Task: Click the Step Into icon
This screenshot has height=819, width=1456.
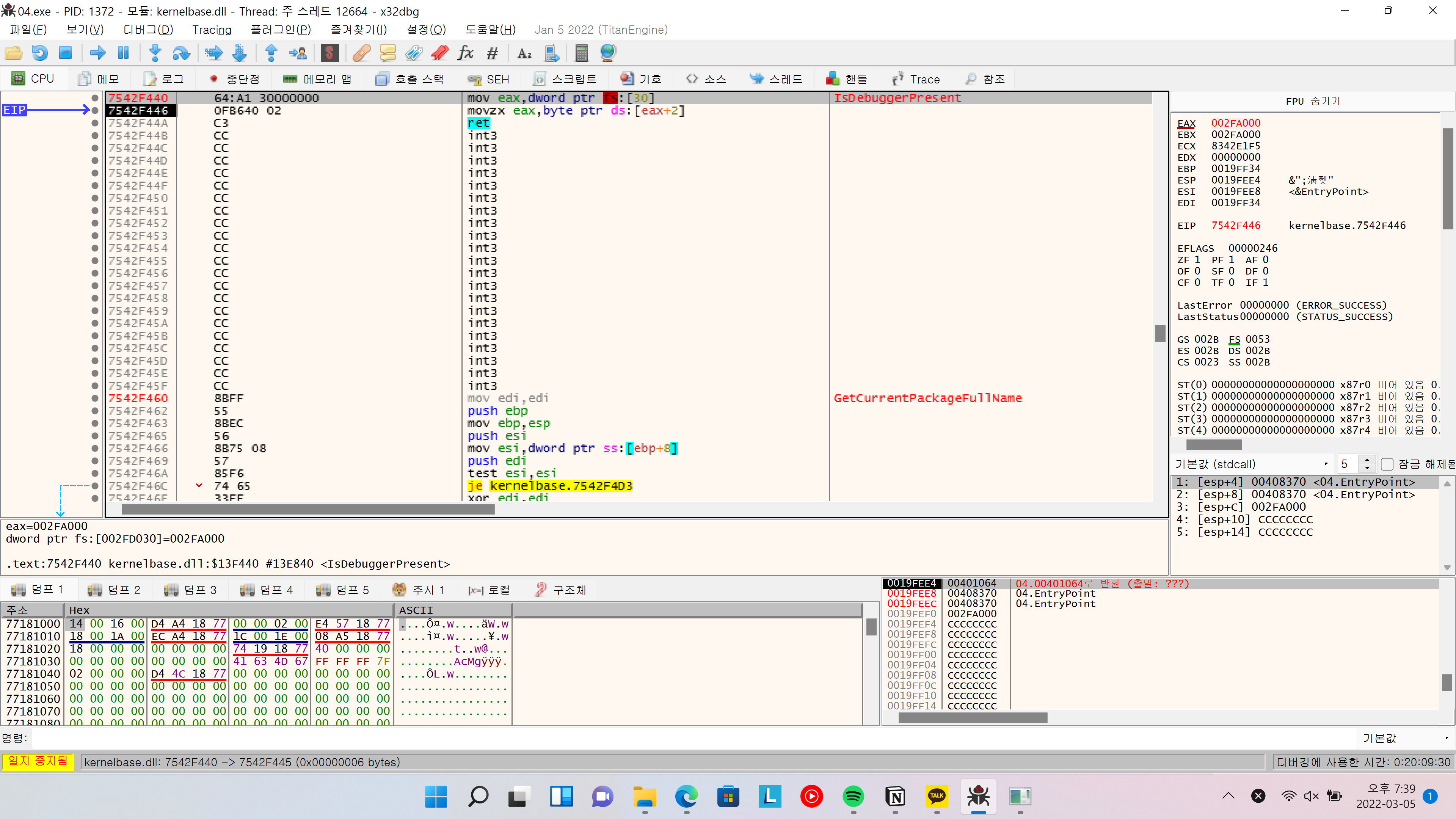Action: coord(155,53)
